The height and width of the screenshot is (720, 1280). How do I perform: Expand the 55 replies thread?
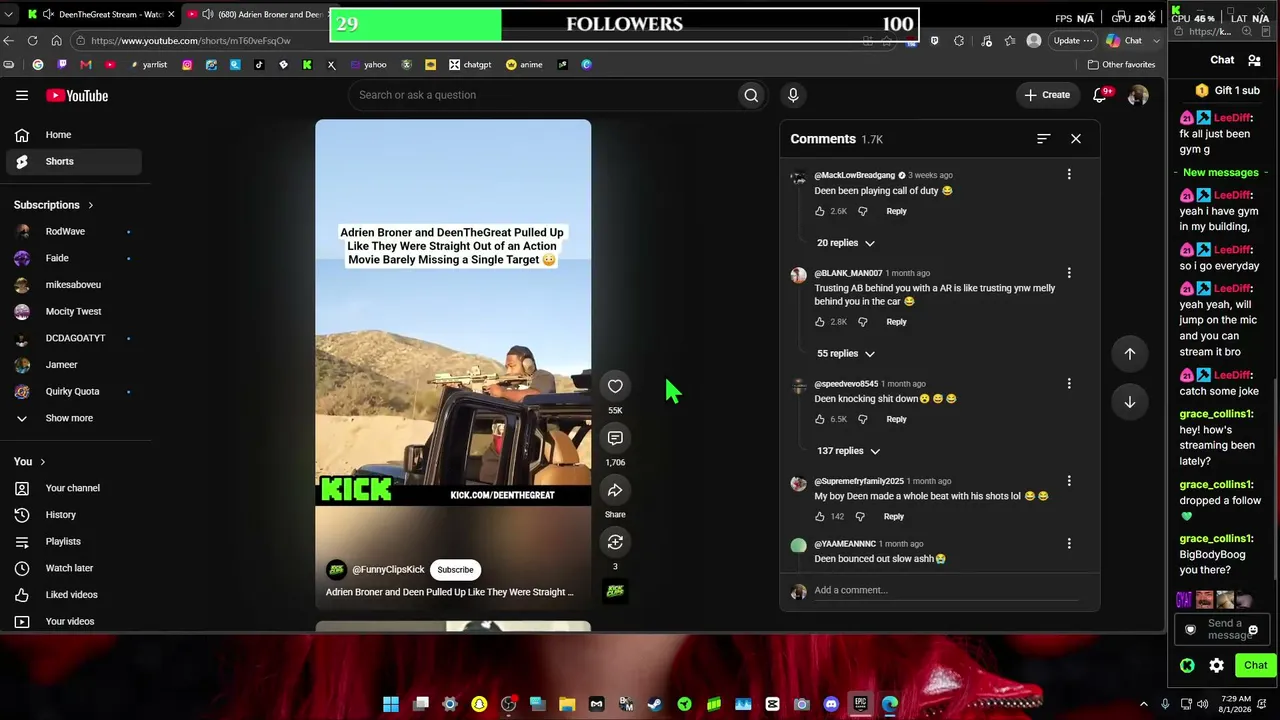pos(846,354)
